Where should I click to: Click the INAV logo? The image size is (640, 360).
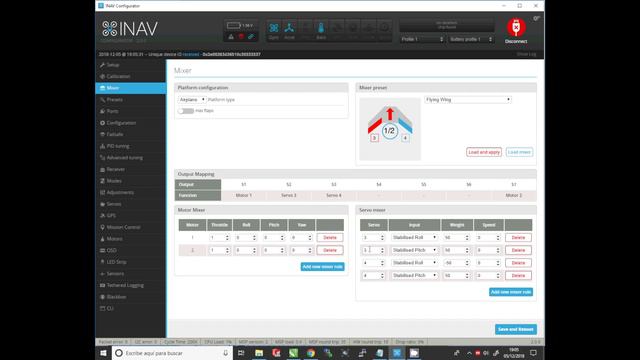[129, 29]
